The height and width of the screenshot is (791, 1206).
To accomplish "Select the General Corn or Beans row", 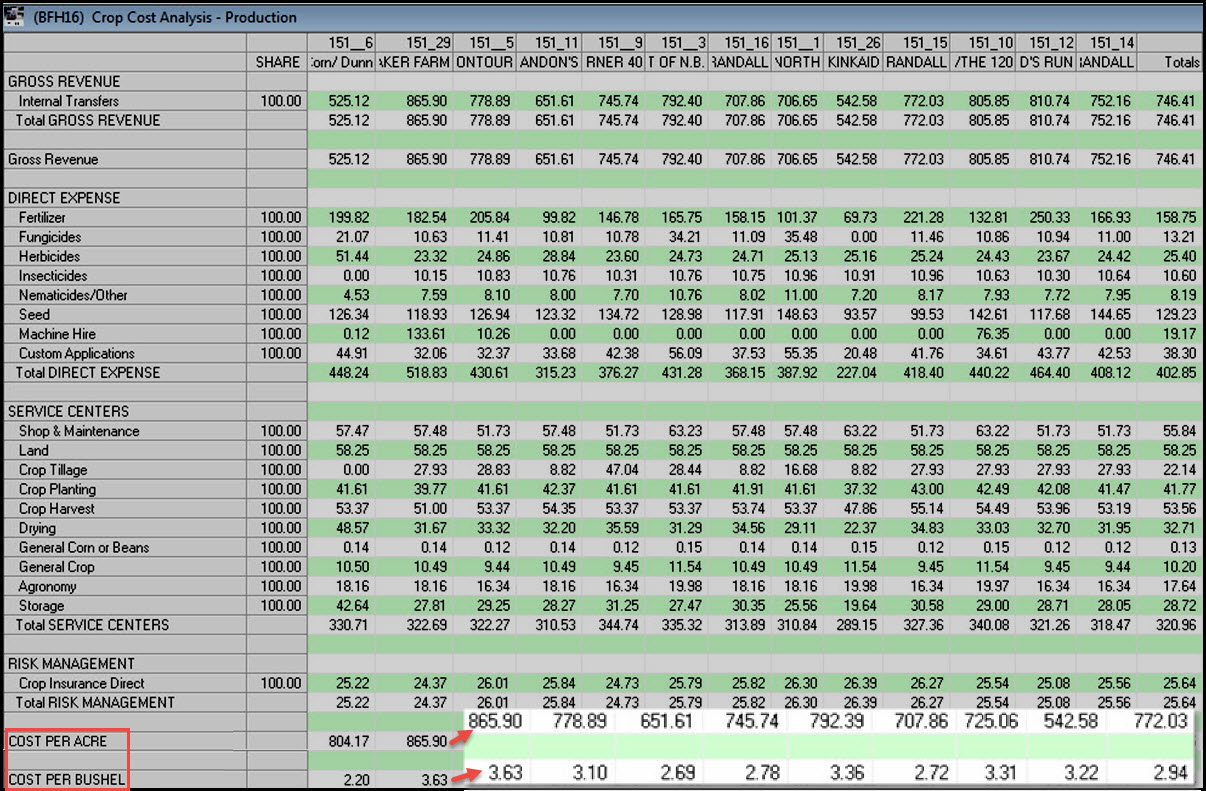I will click(84, 547).
